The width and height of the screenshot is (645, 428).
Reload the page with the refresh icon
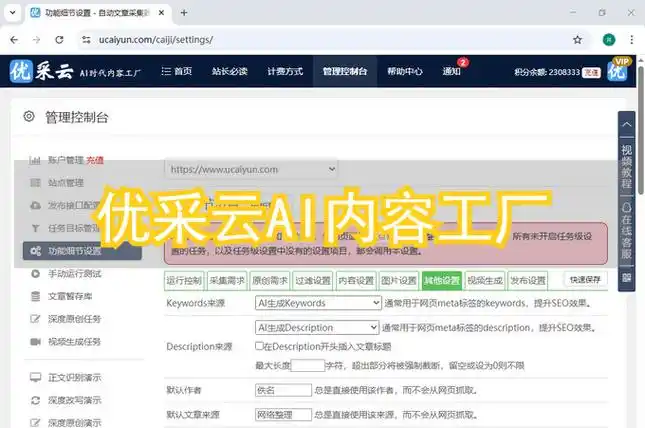[x=59, y=40]
